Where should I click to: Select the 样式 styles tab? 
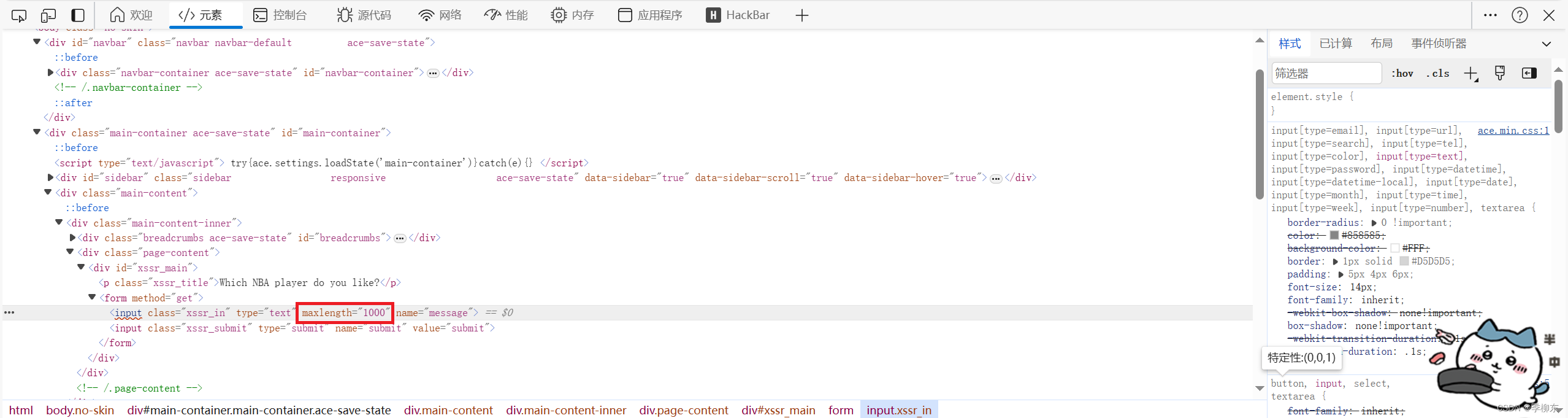pos(1290,44)
